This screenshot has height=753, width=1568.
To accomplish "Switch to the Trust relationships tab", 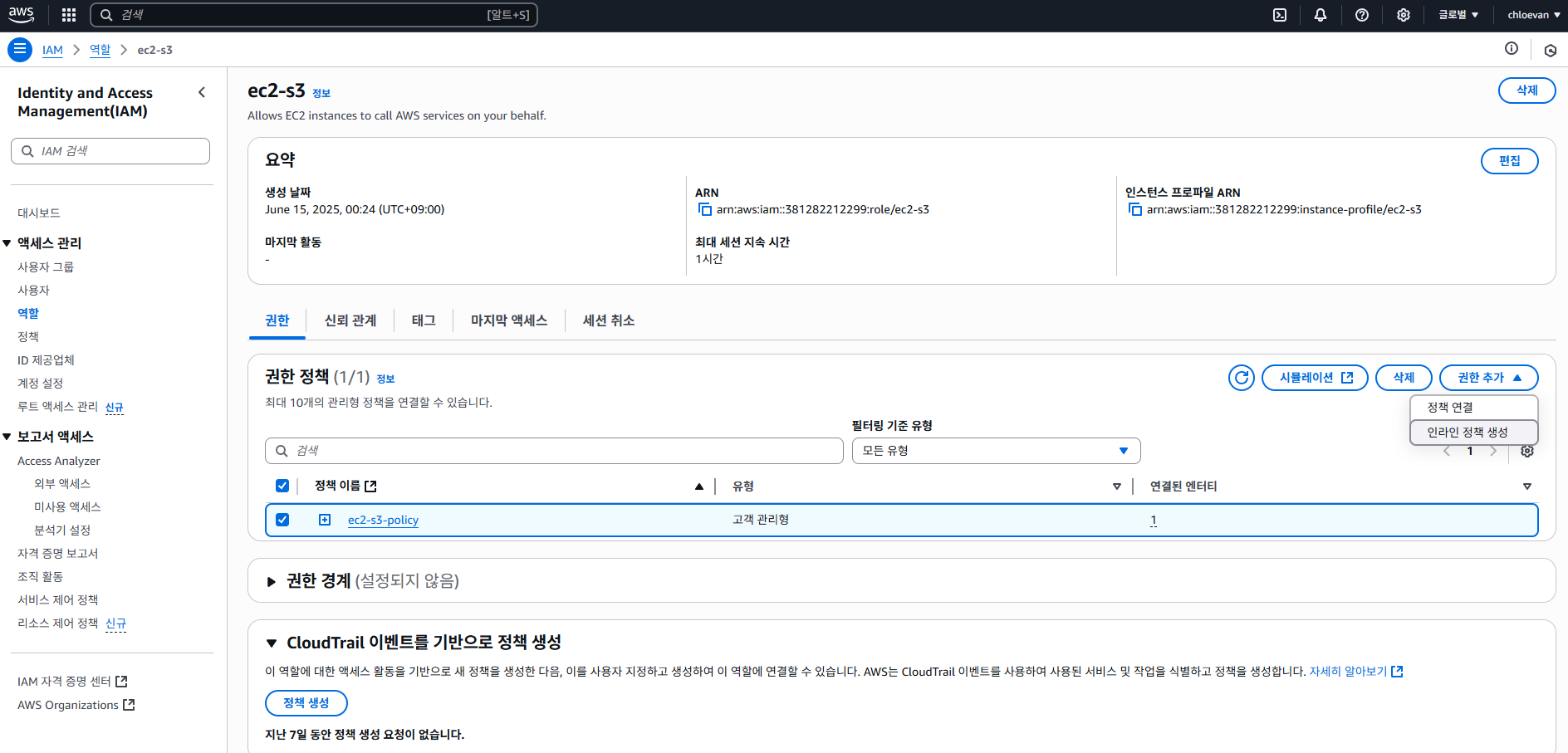I will (x=350, y=320).
